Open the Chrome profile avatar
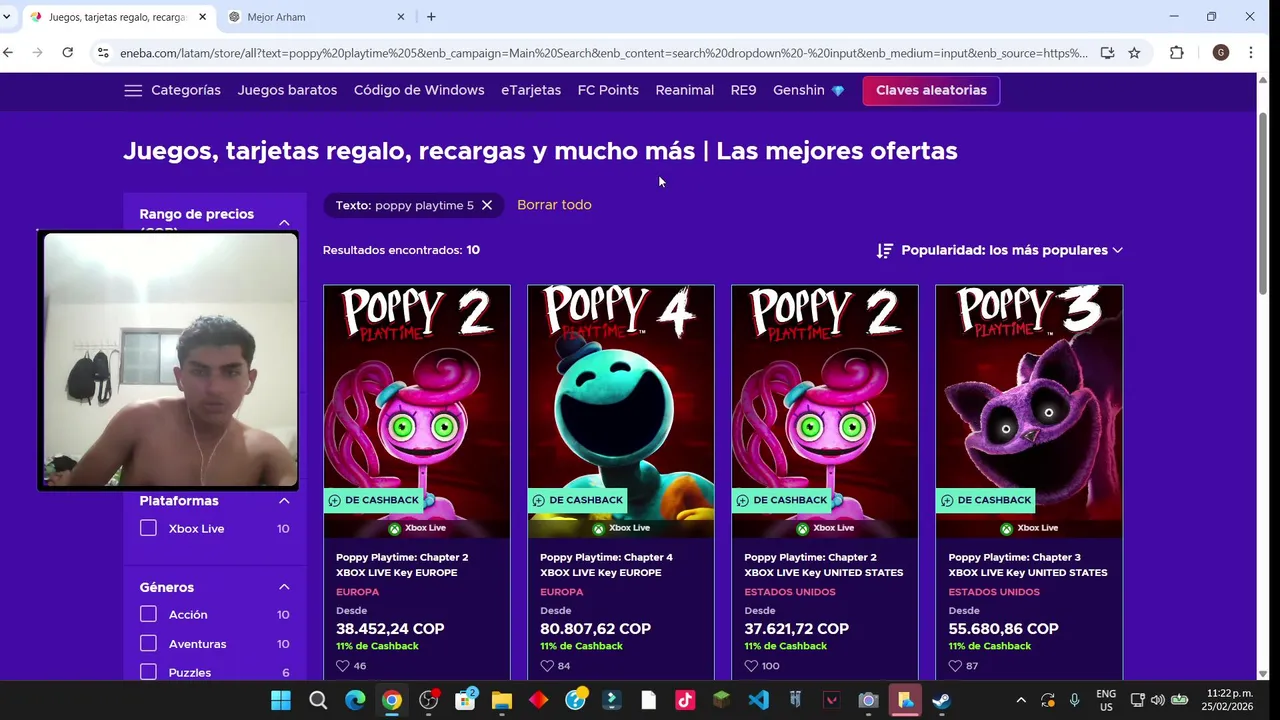1280x720 pixels. pos(1220,53)
